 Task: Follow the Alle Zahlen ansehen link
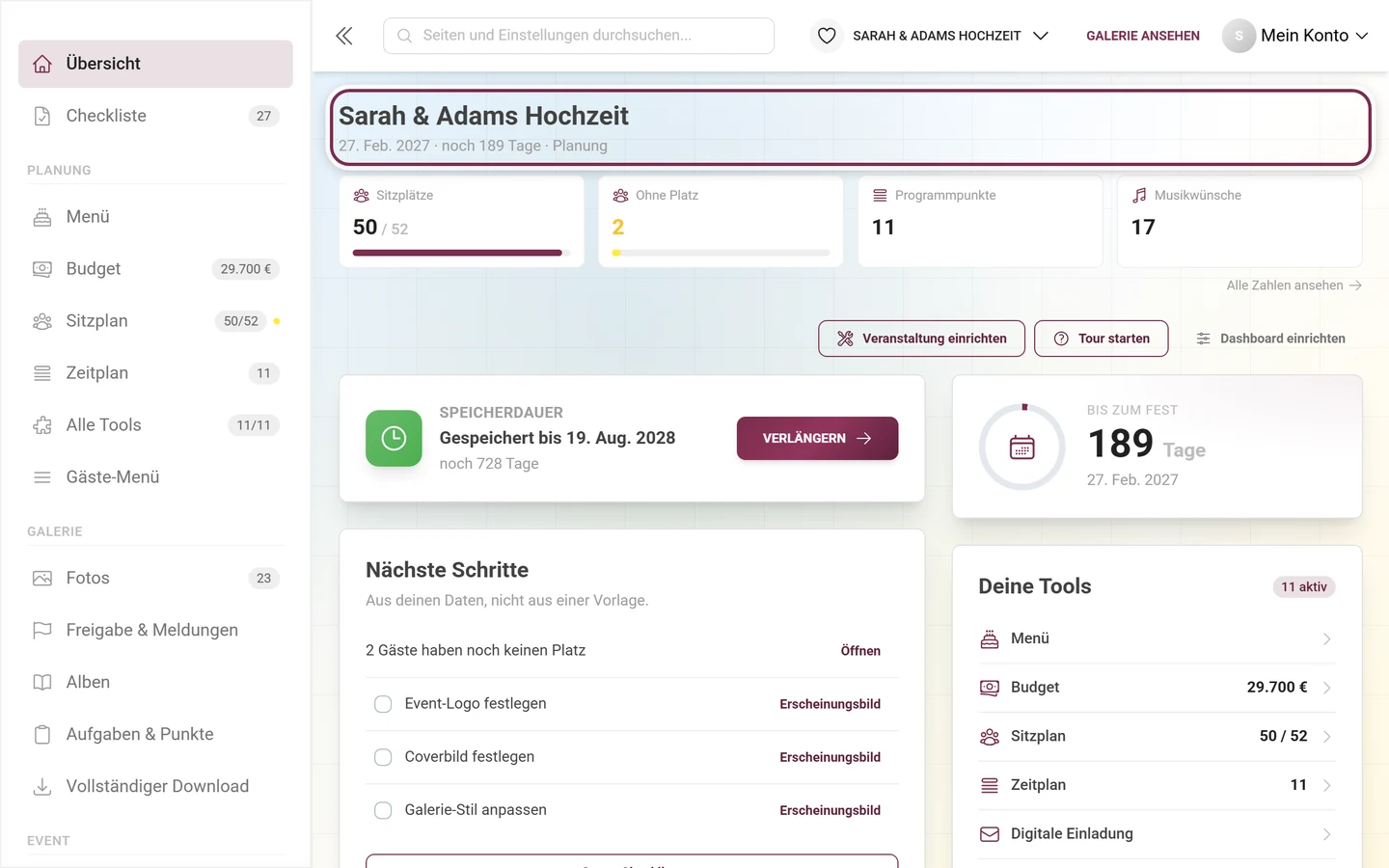pos(1294,285)
